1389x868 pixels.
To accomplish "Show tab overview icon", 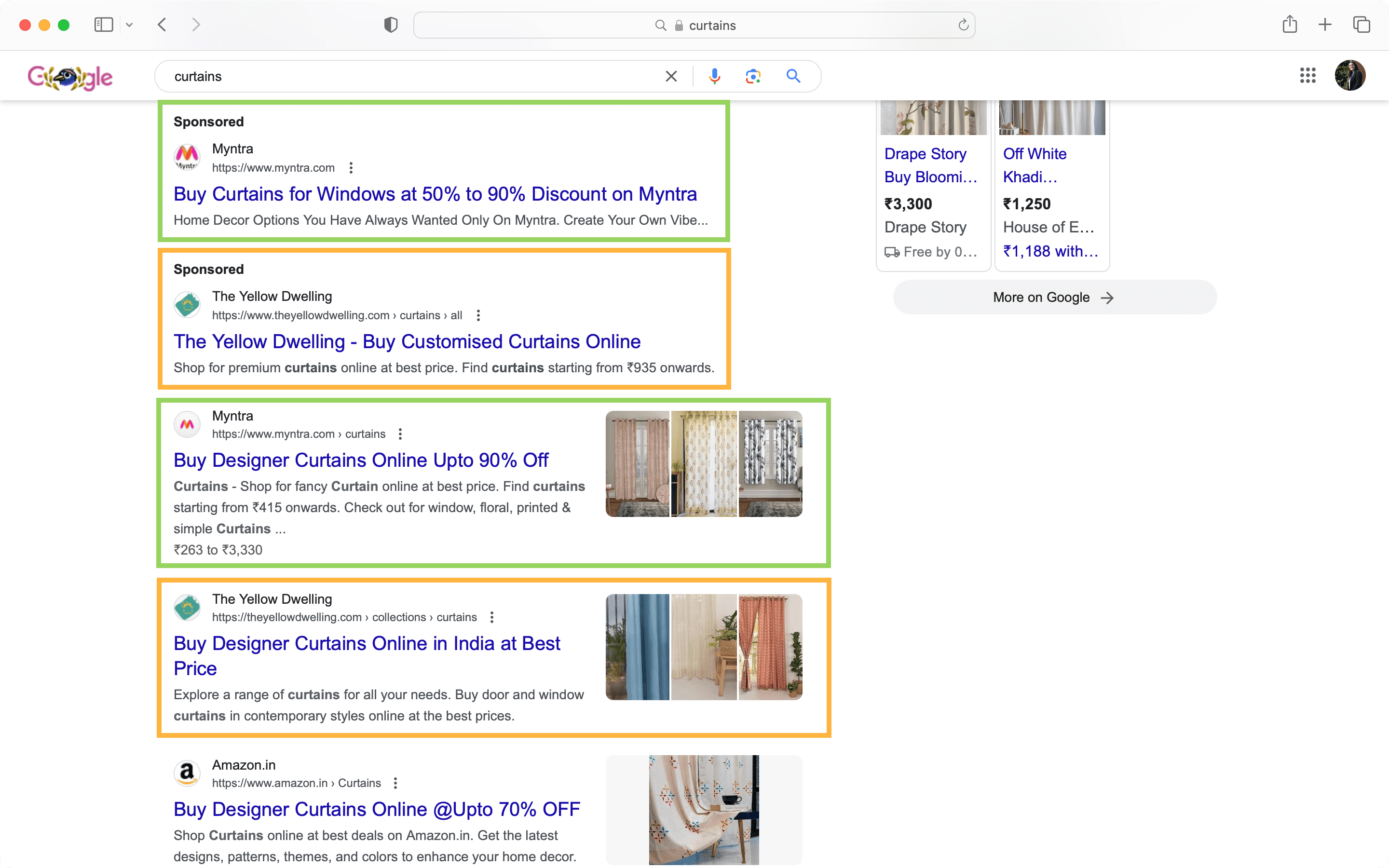I will tap(1362, 25).
